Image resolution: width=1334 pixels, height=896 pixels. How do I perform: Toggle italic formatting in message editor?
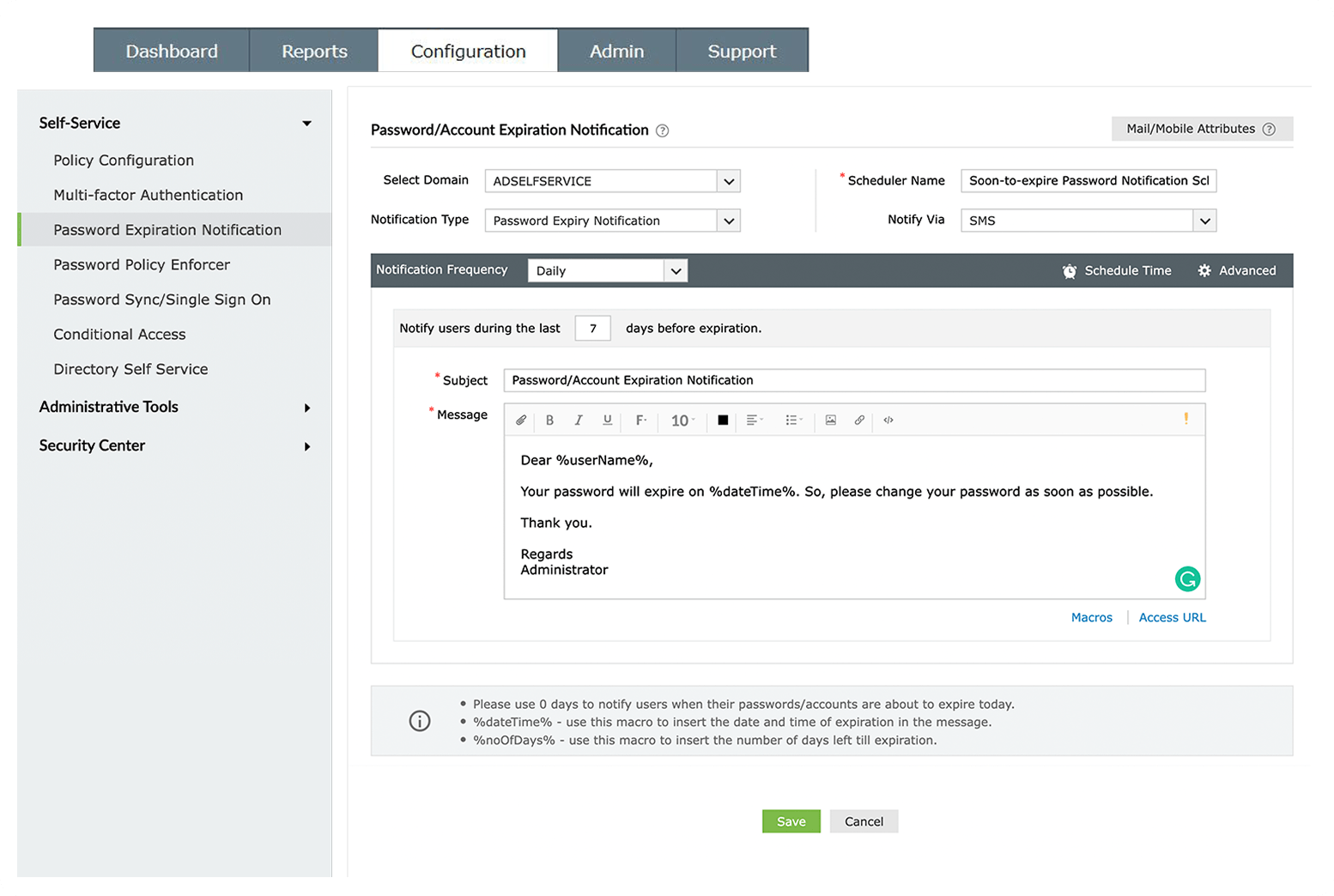click(579, 421)
